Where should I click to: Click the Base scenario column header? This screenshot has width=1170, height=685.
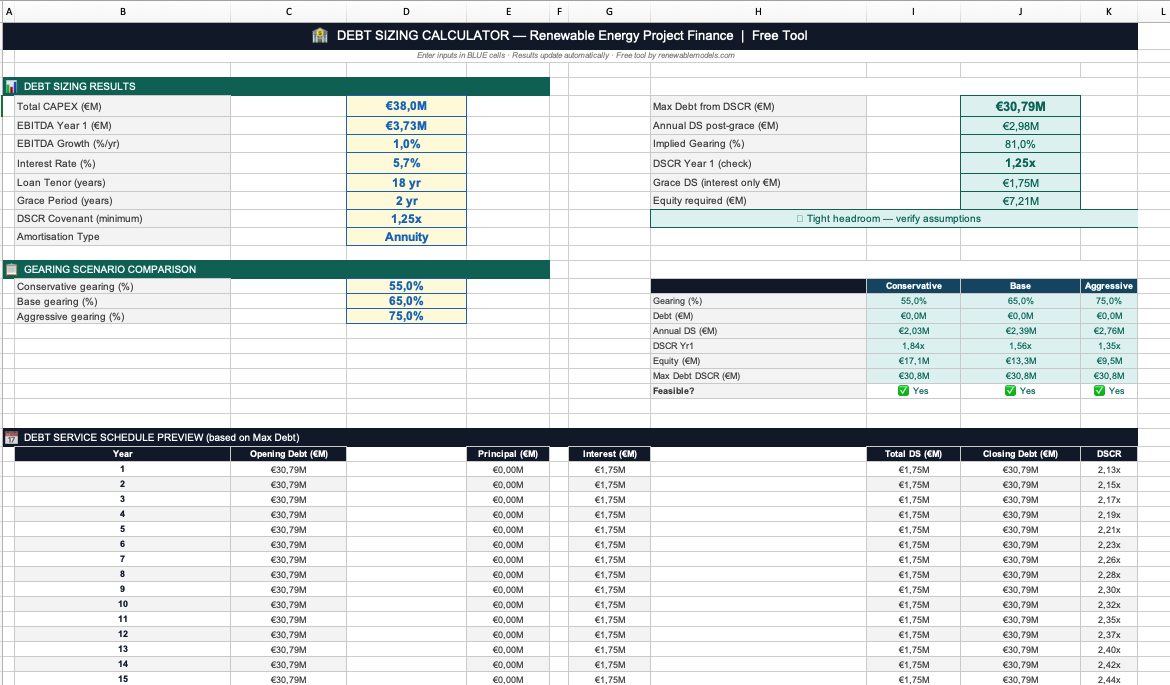1020,286
